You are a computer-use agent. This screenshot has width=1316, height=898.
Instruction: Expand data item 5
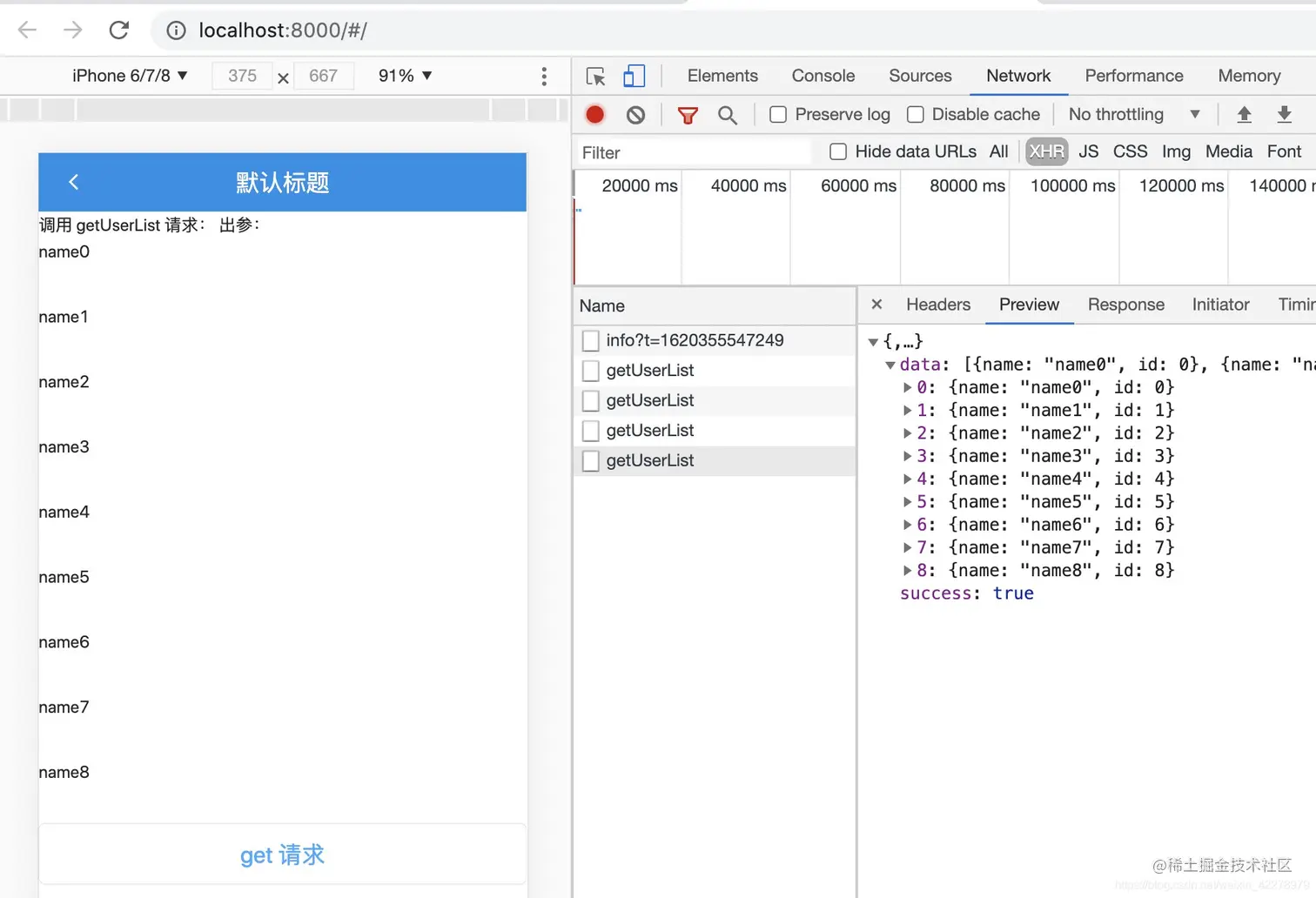pos(908,502)
